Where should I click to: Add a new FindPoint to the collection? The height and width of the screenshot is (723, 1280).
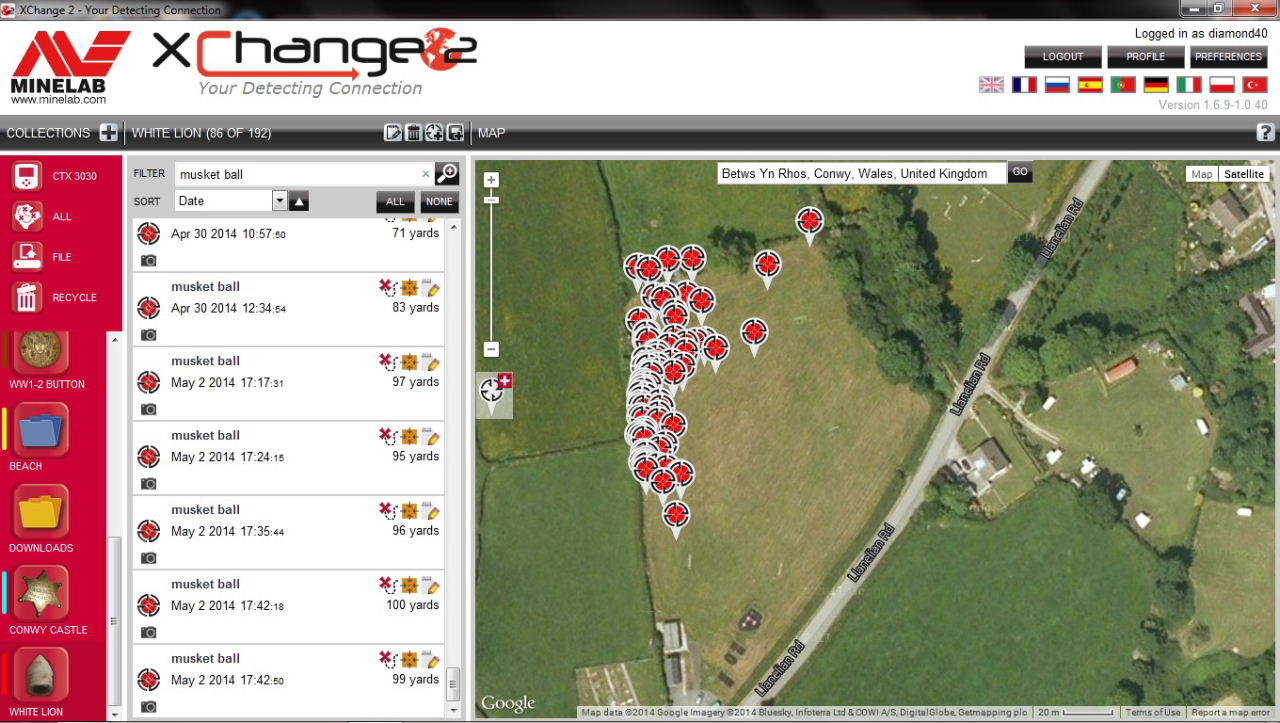[434, 133]
